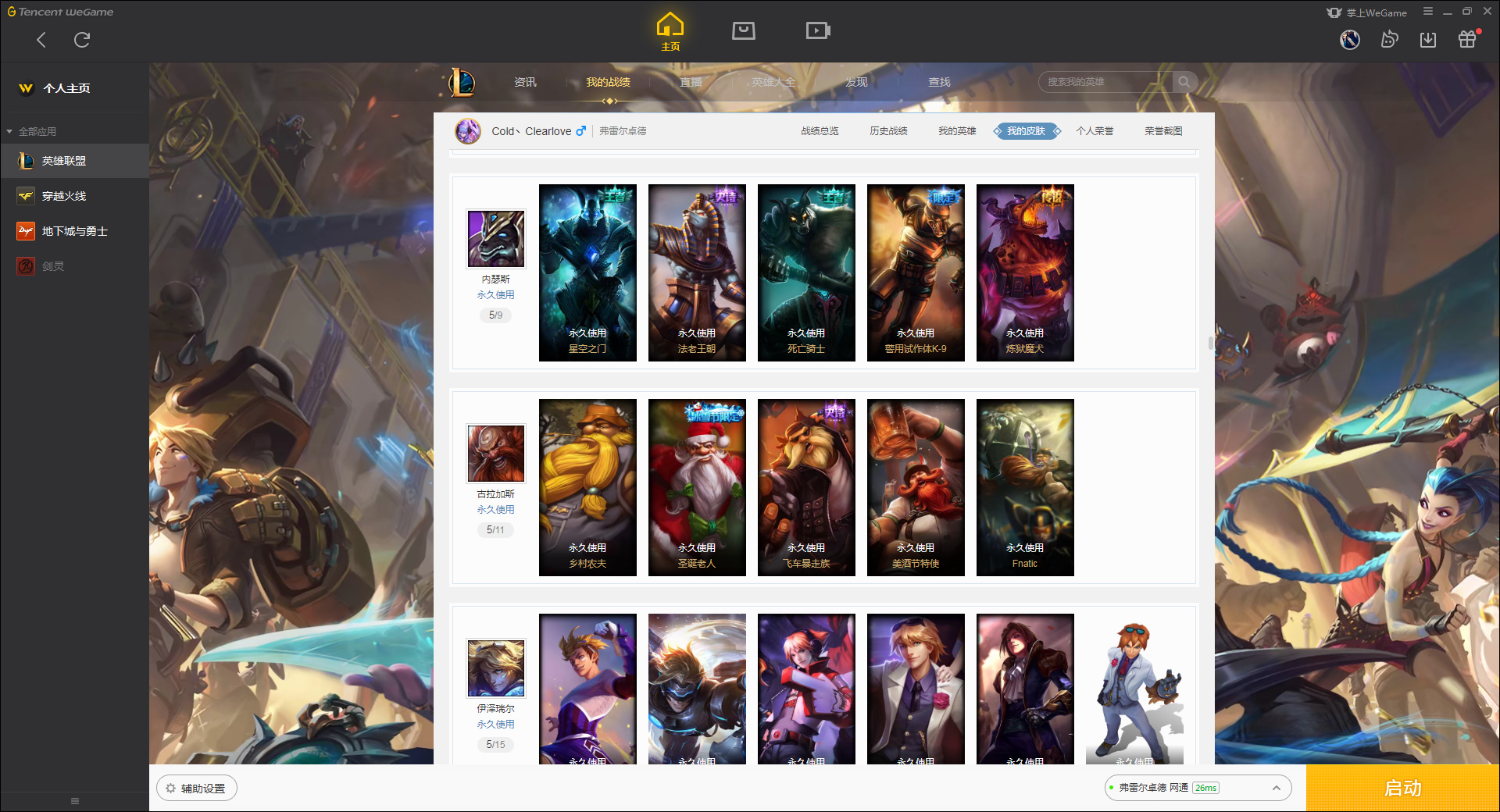1500x812 pixels.
Task: Open the 警用试作体K-9 skin card
Action: [x=916, y=272]
